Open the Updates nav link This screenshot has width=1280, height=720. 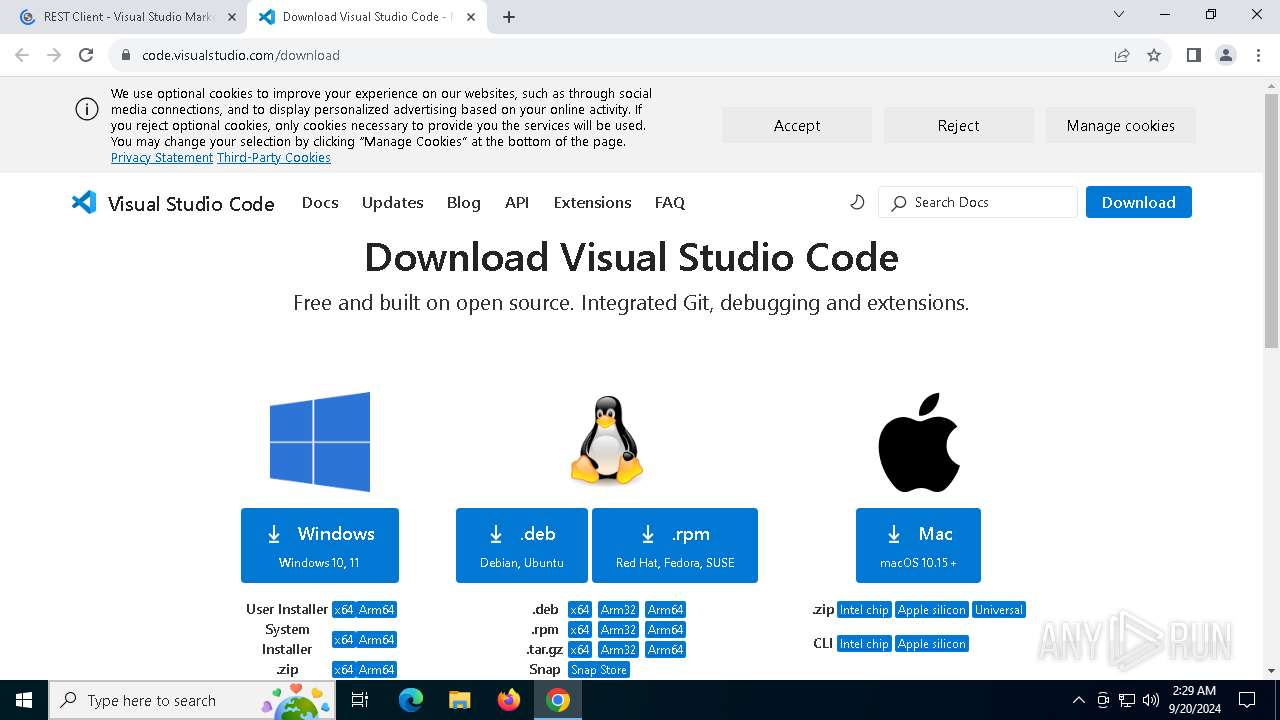[393, 202]
